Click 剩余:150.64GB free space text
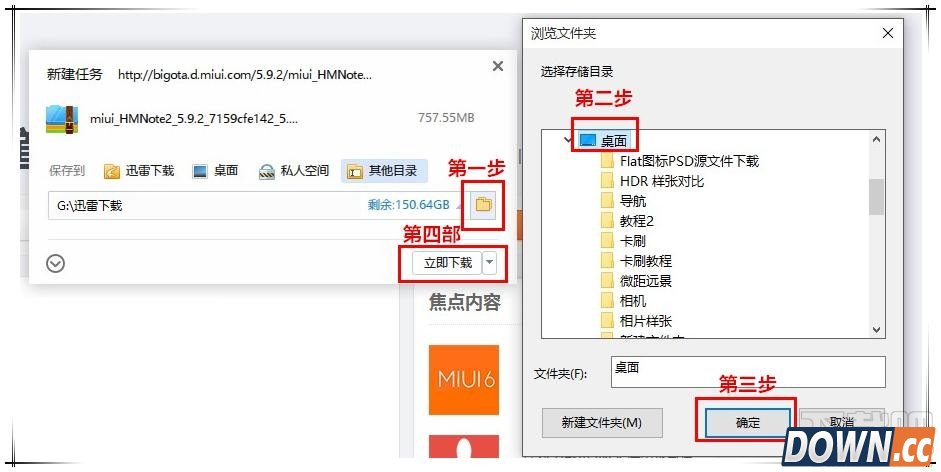The height and width of the screenshot is (472, 941). (x=409, y=205)
